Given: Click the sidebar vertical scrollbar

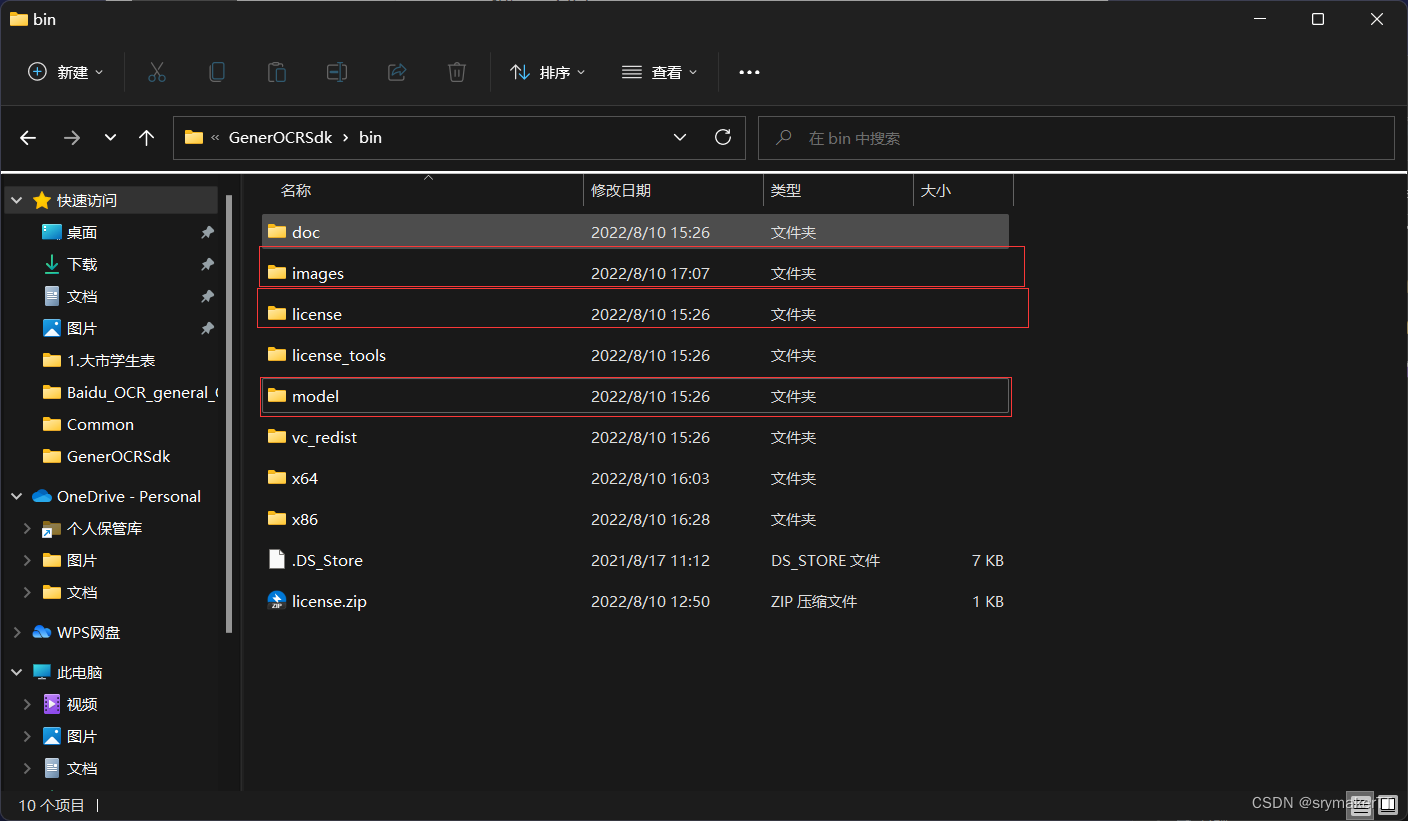Looking at the screenshot, I should coord(229,413).
